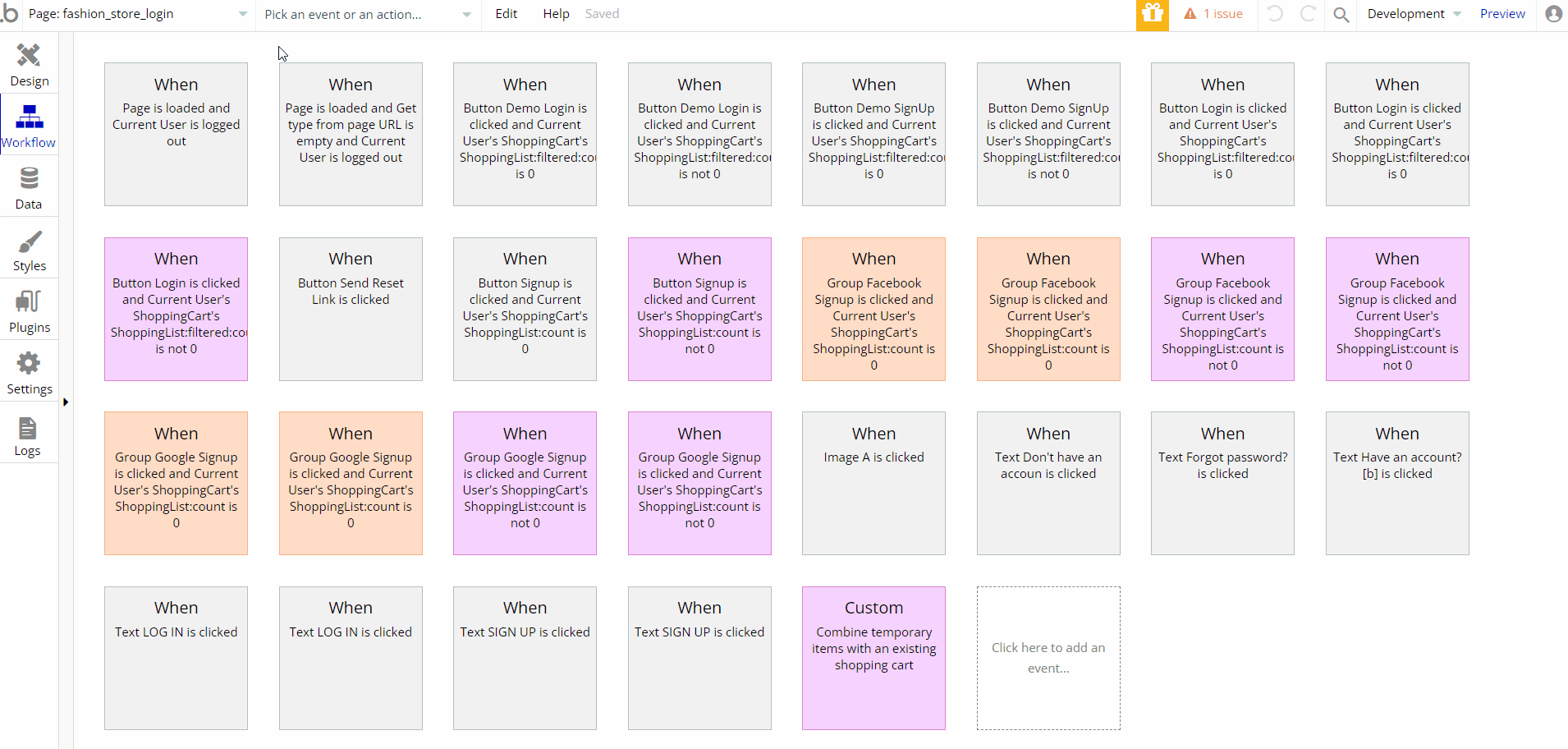Image resolution: width=1568 pixels, height=749 pixels.
Task: Click the undo arrow icon
Action: point(1275,14)
